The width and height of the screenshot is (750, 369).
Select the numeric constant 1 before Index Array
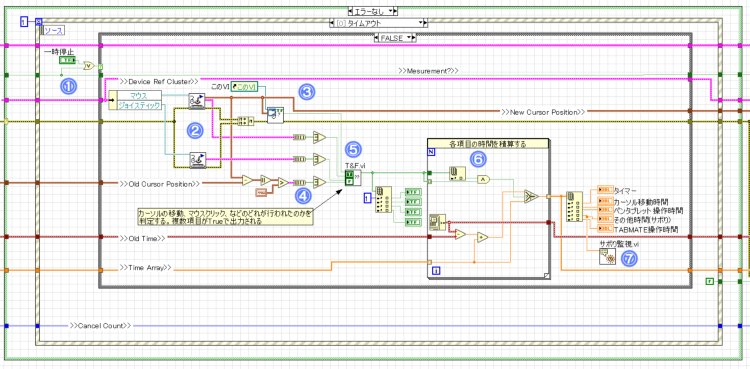[x=367, y=197]
